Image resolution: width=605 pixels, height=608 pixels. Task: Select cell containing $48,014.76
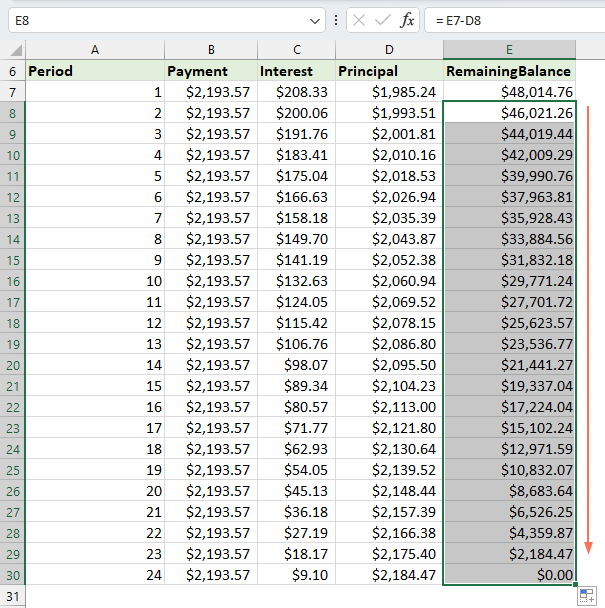pos(509,92)
